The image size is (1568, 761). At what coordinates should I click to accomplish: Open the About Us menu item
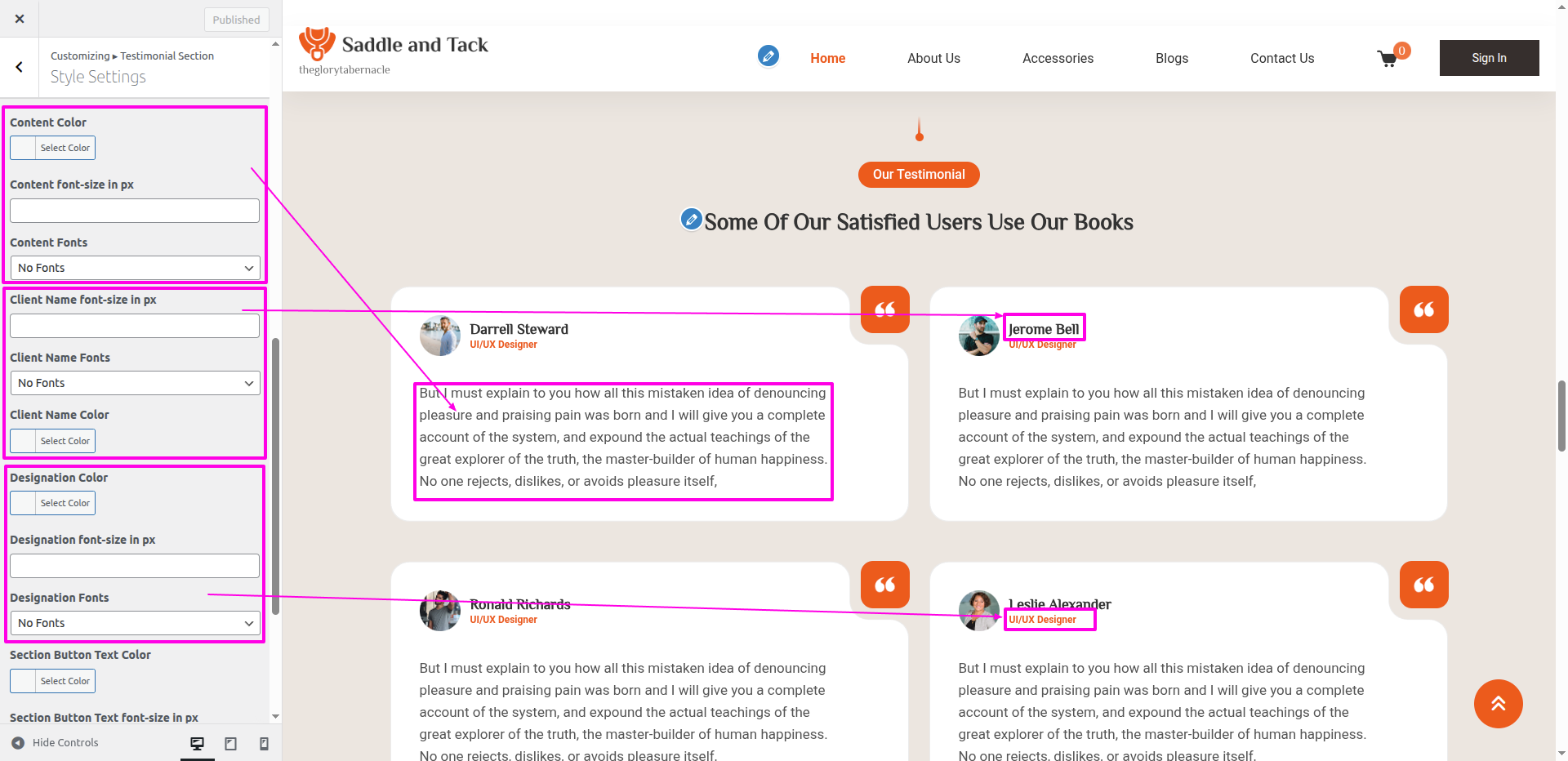[933, 58]
